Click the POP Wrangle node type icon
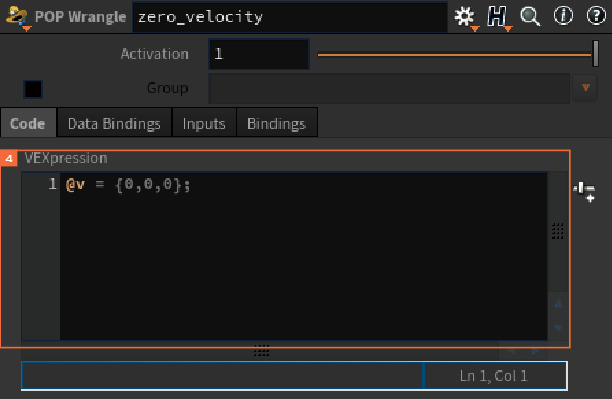Viewport: 612px width, 399px height. coord(17,17)
